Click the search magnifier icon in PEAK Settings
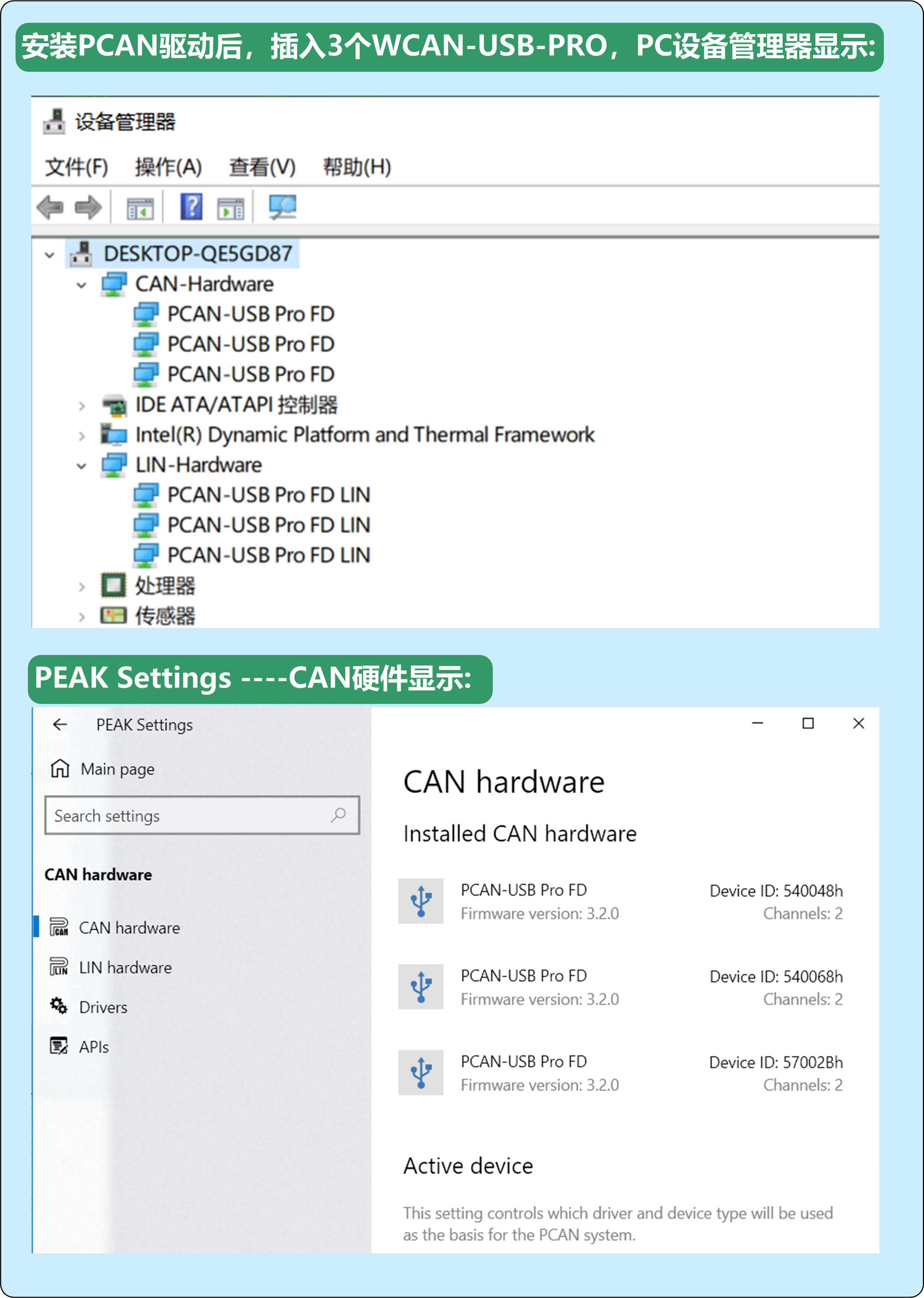The height and width of the screenshot is (1298, 924). (339, 815)
